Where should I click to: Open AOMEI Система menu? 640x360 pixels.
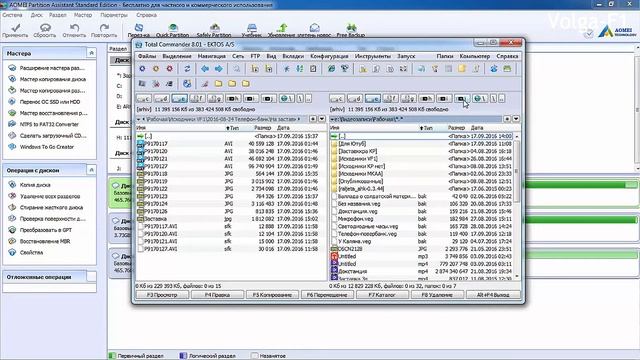(12, 15)
